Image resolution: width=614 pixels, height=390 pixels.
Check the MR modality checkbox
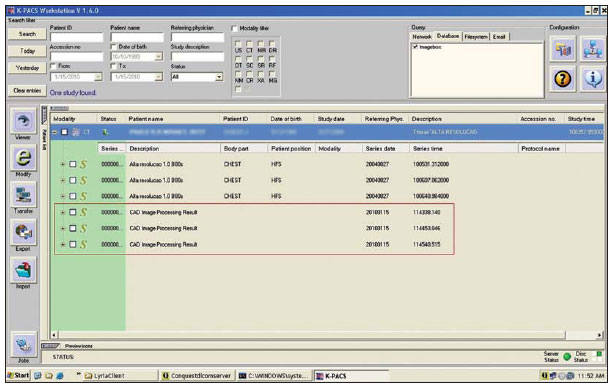point(260,44)
